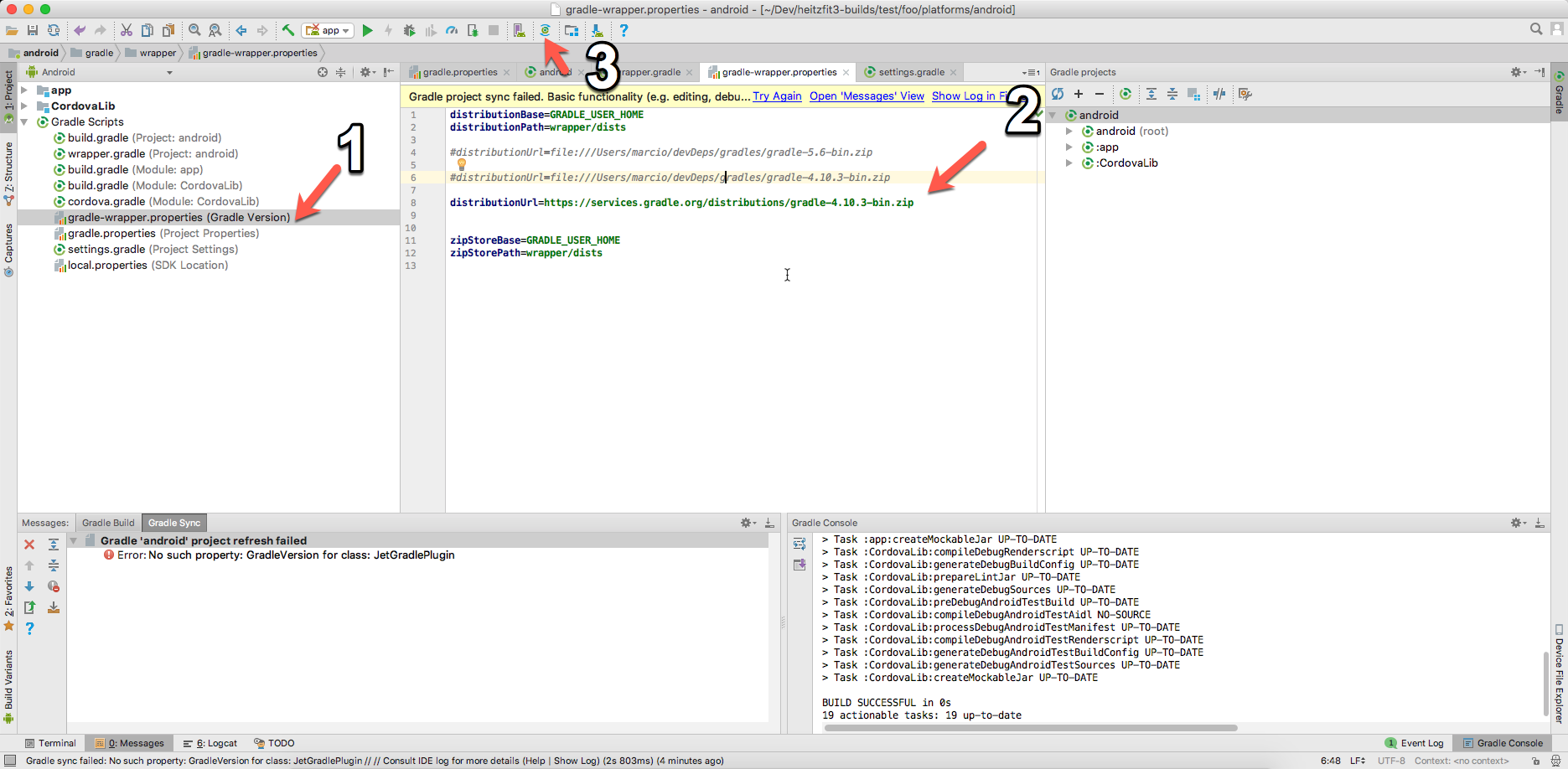This screenshot has height=769, width=1568.
Task: Toggle the Captures side panel
Action: 8,250
